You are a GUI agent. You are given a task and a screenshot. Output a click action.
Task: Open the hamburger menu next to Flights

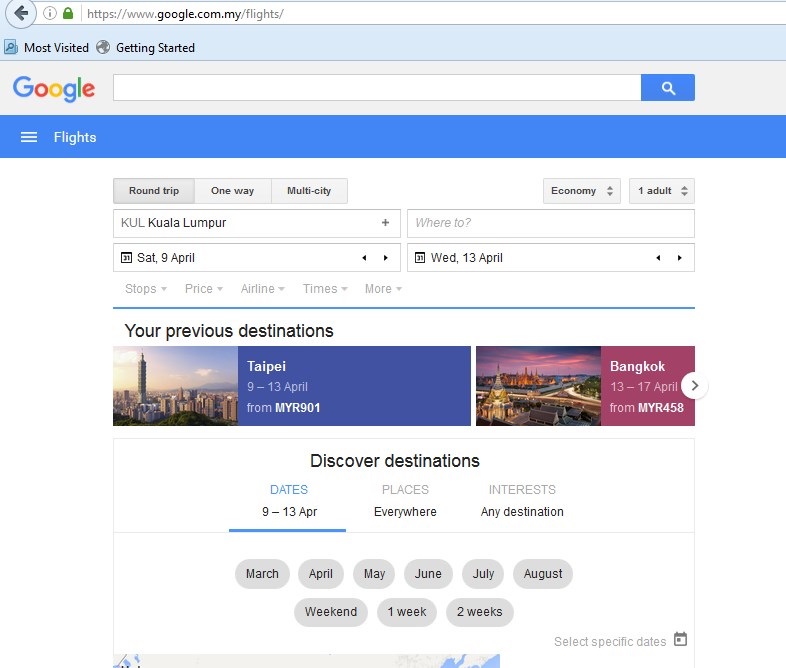click(29, 137)
